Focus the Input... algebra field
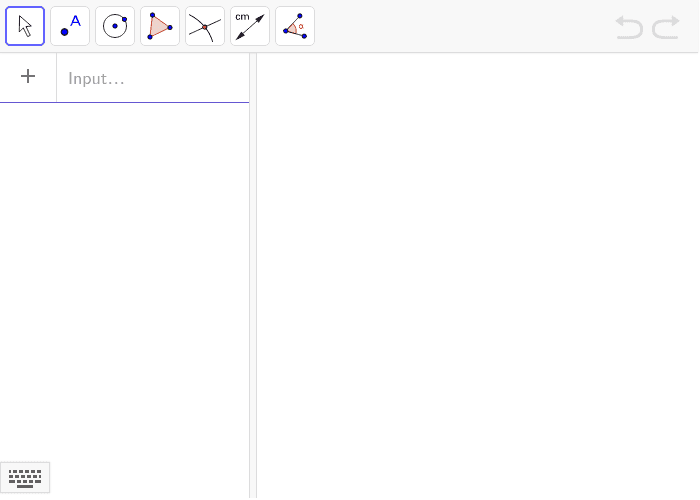The width and height of the screenshot is (700, 500). [153, 78]
